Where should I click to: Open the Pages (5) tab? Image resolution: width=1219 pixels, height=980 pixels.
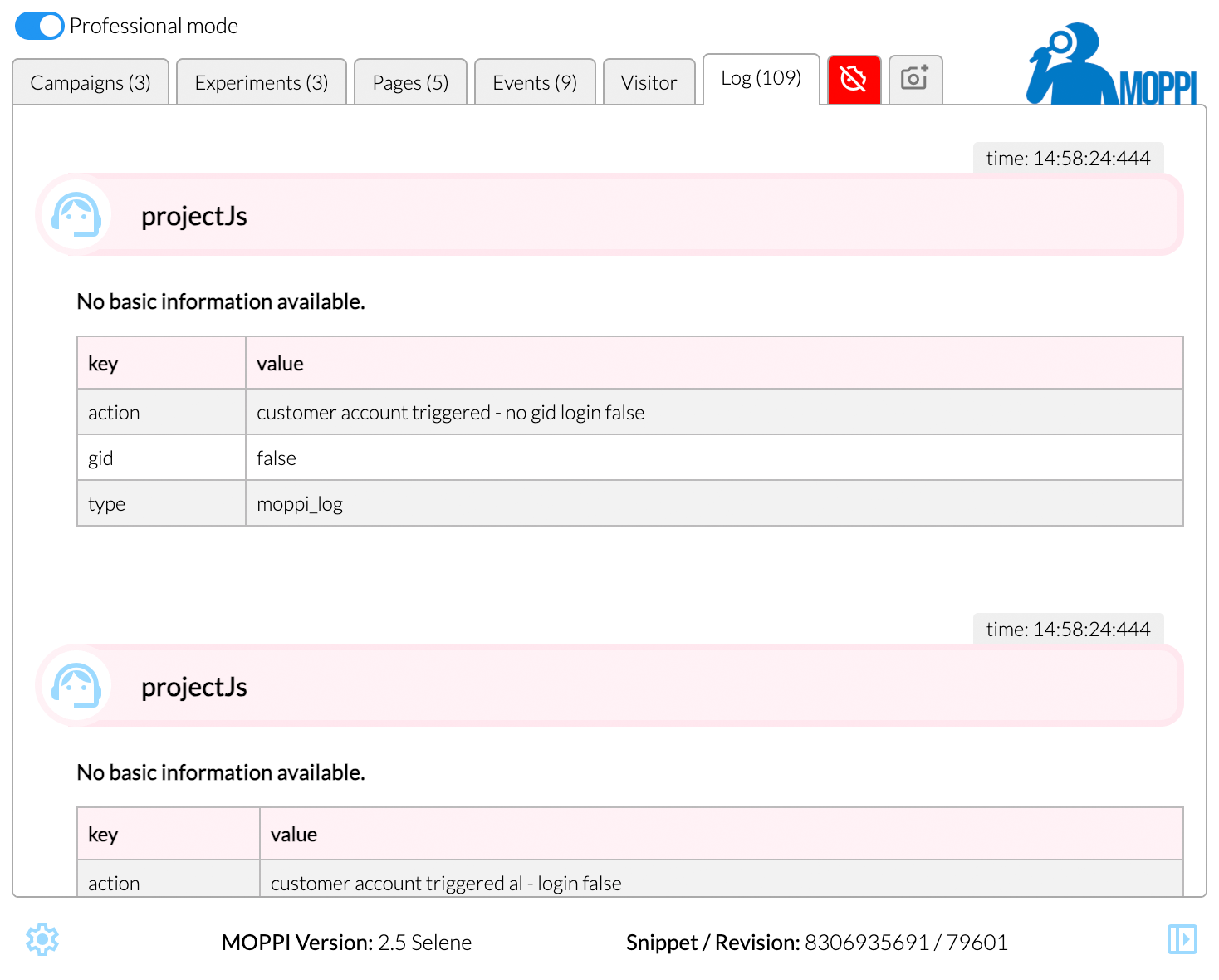click(410, 83)
